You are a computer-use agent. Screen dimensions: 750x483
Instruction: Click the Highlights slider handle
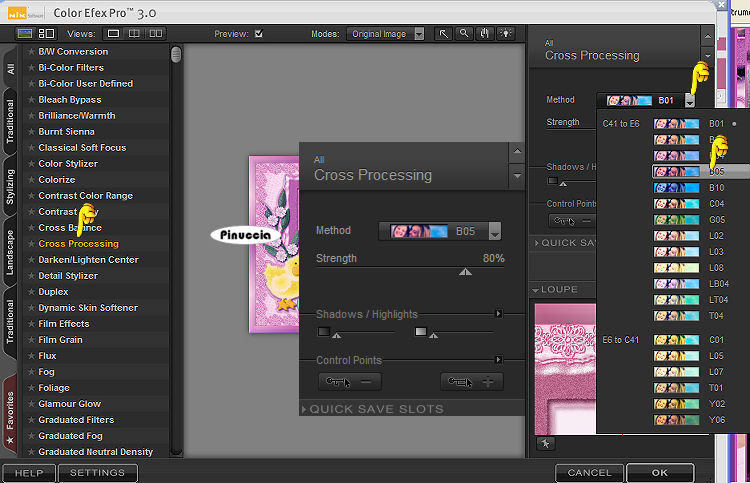click(433, 335)
